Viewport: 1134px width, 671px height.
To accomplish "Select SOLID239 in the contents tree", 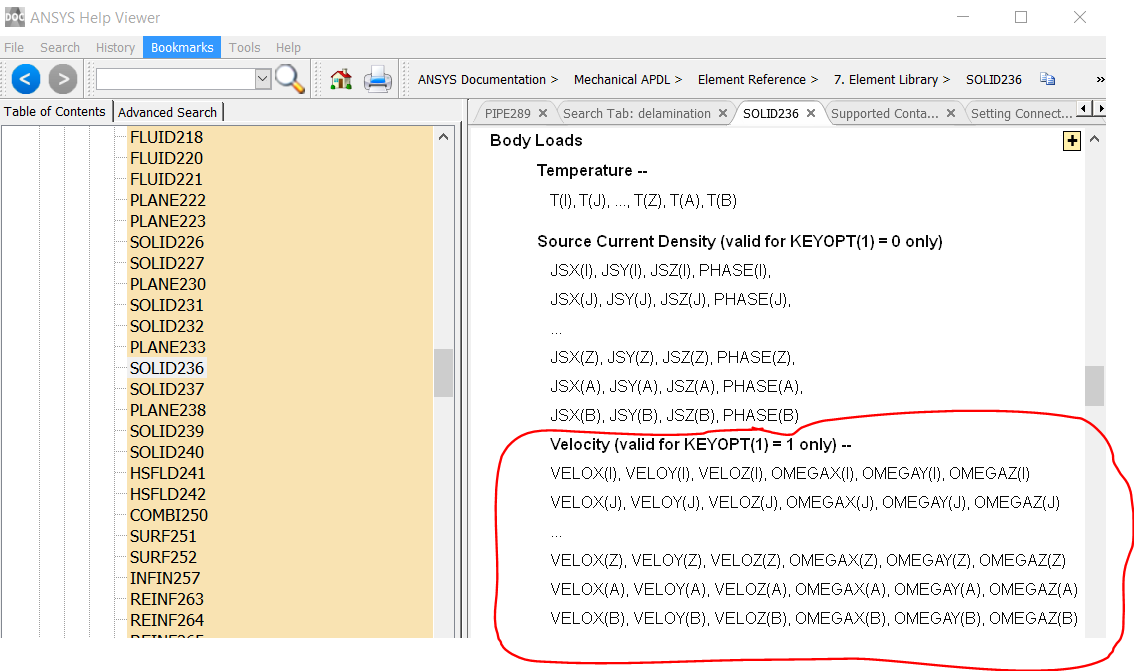I will [167, 431].
